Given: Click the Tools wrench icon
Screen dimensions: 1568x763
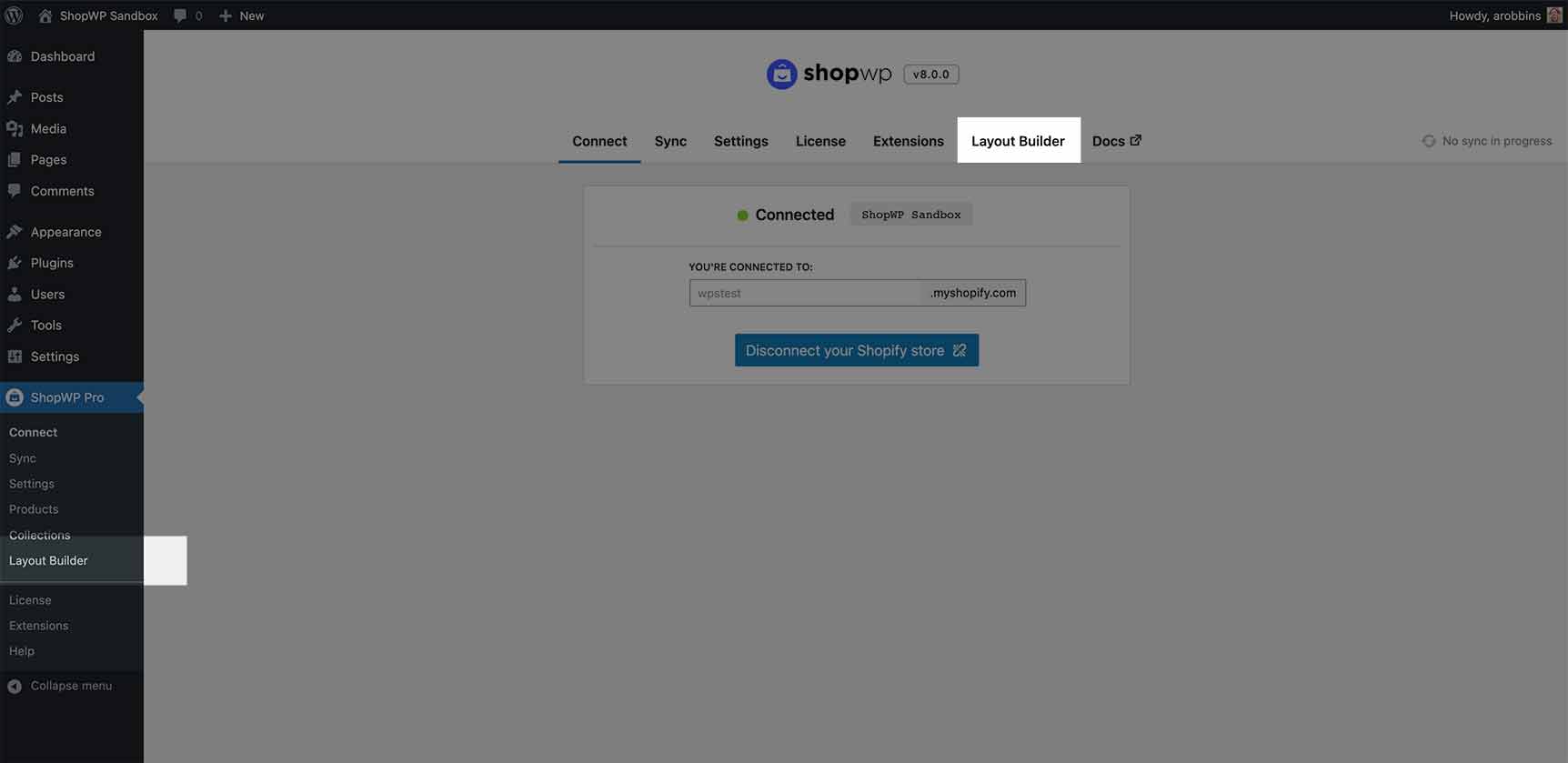Looking at the screenshot, I should tap(15, 326).
